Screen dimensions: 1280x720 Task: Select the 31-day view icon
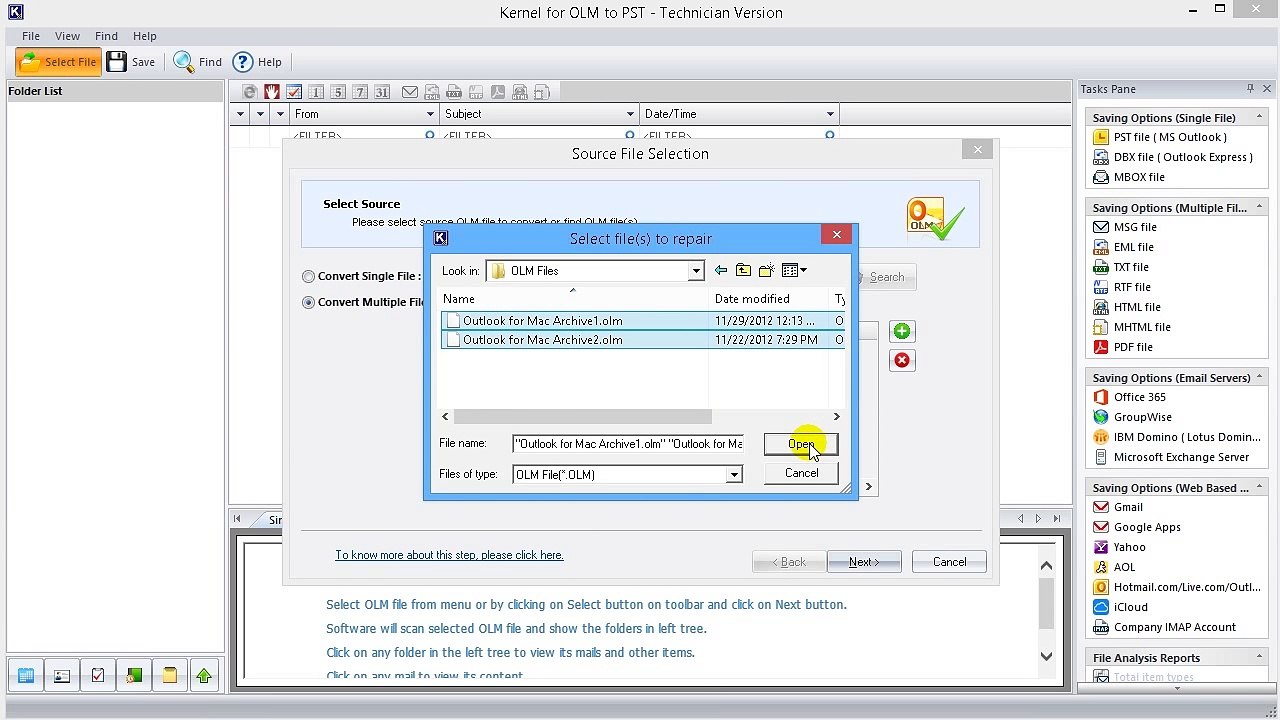(x=382, y=92)
